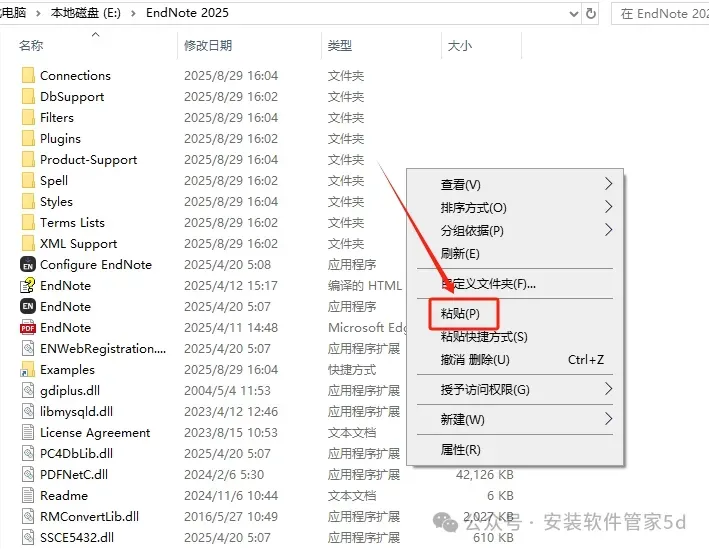The image size is (709, 550).
Task: Click the 2004/5/4 11:53 date cell
Action: 227,390
